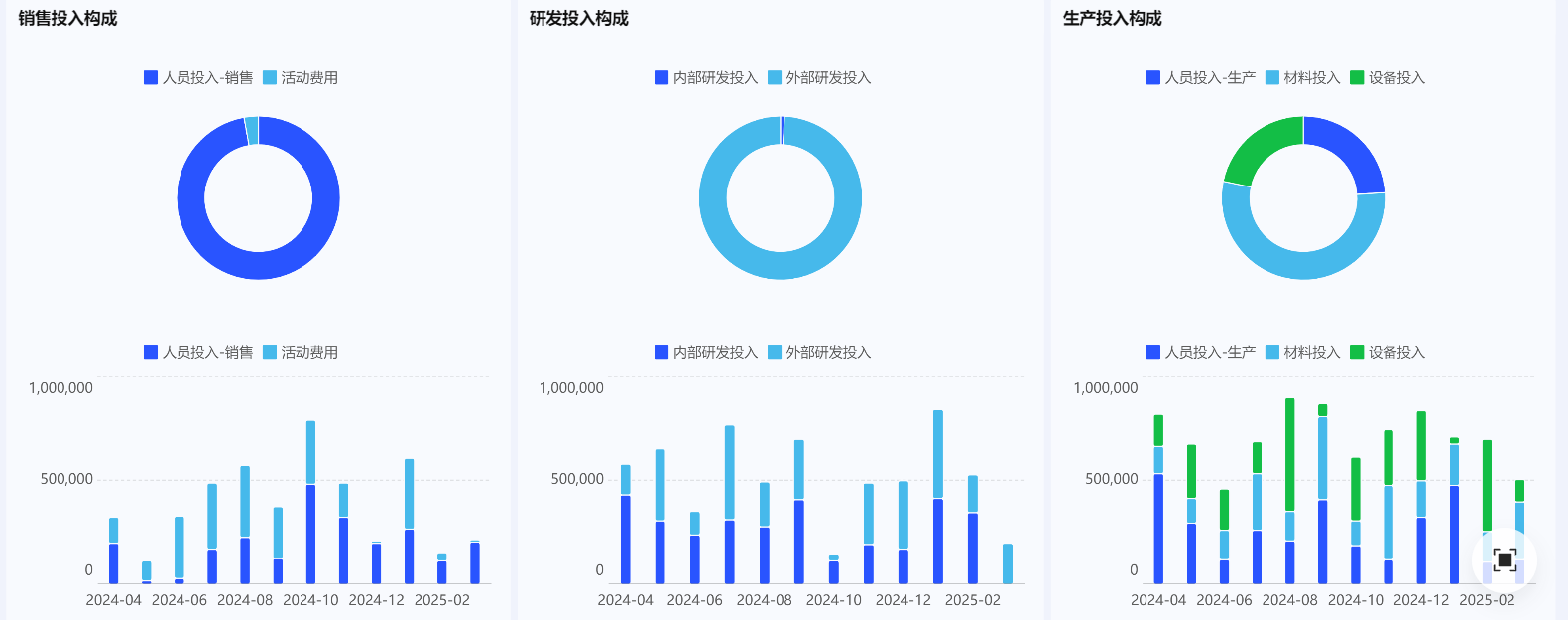Toggle 活动费用 in the sales donut legend
Viewport: 1568px width, 620px height.
[301, 77]
